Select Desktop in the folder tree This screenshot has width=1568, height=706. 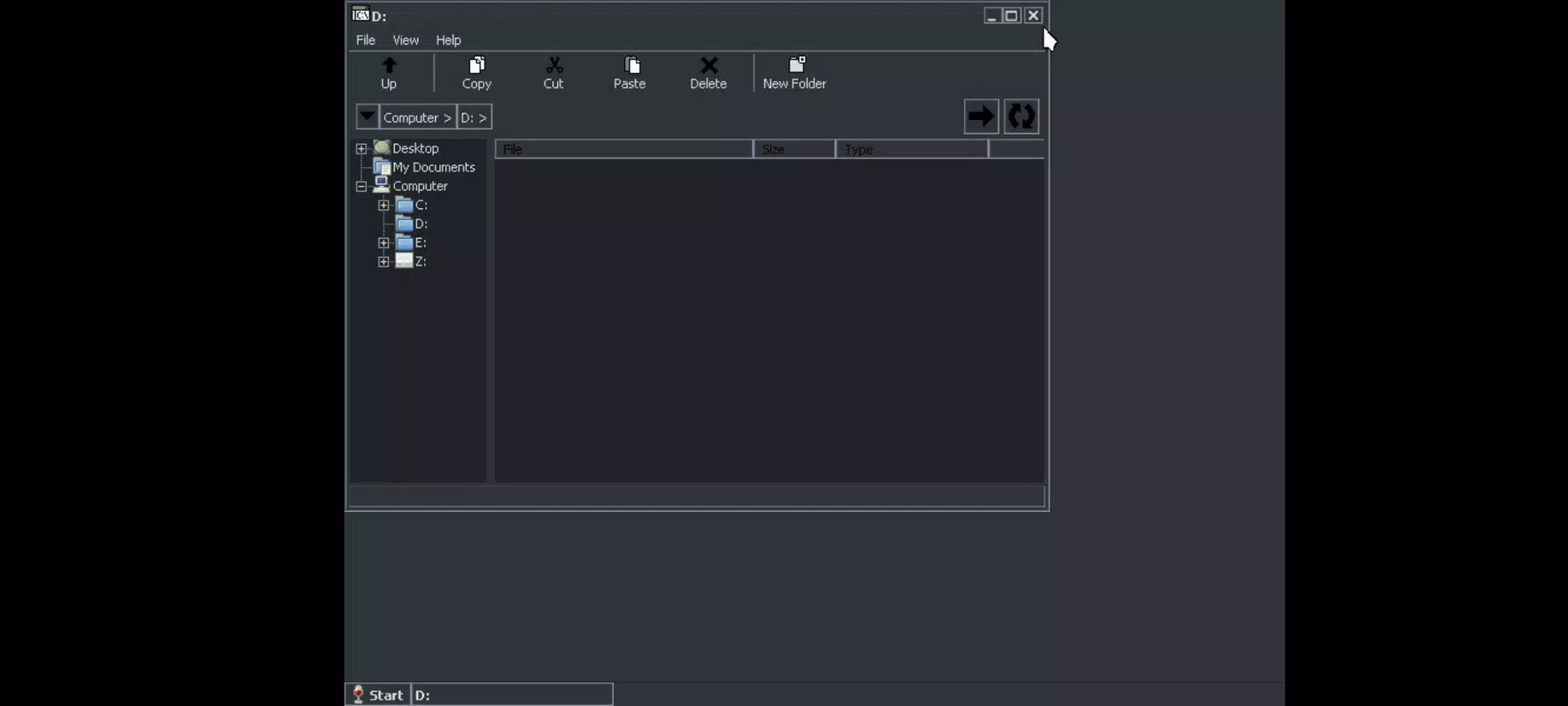[415, 148]
